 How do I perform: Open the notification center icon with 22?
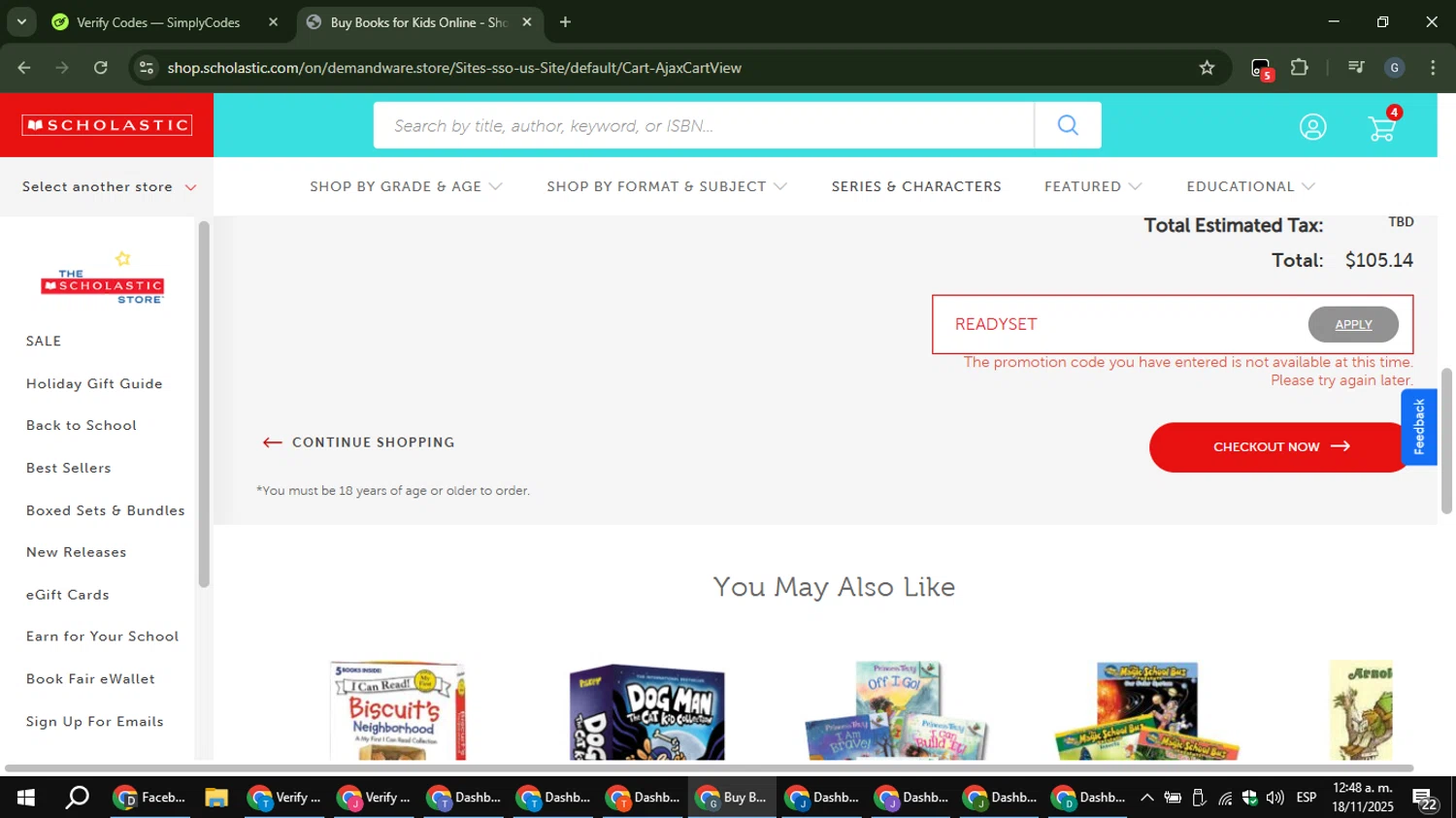pos(1426,799)
